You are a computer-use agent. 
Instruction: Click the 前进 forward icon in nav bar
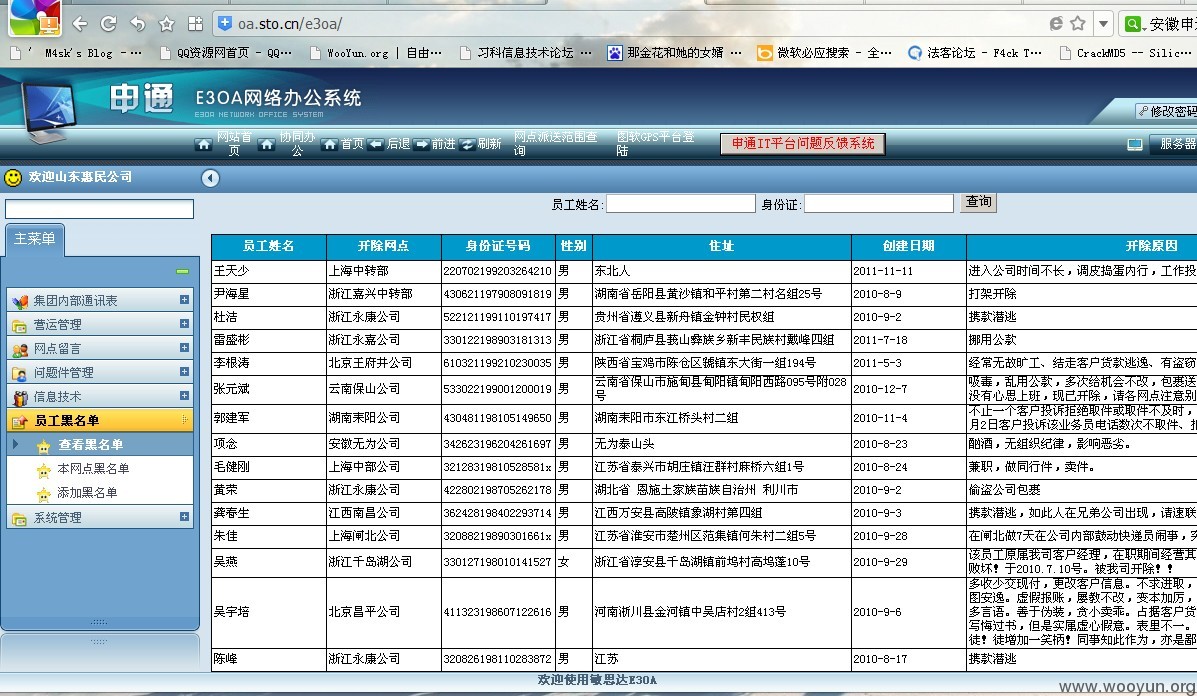point(421,143)
